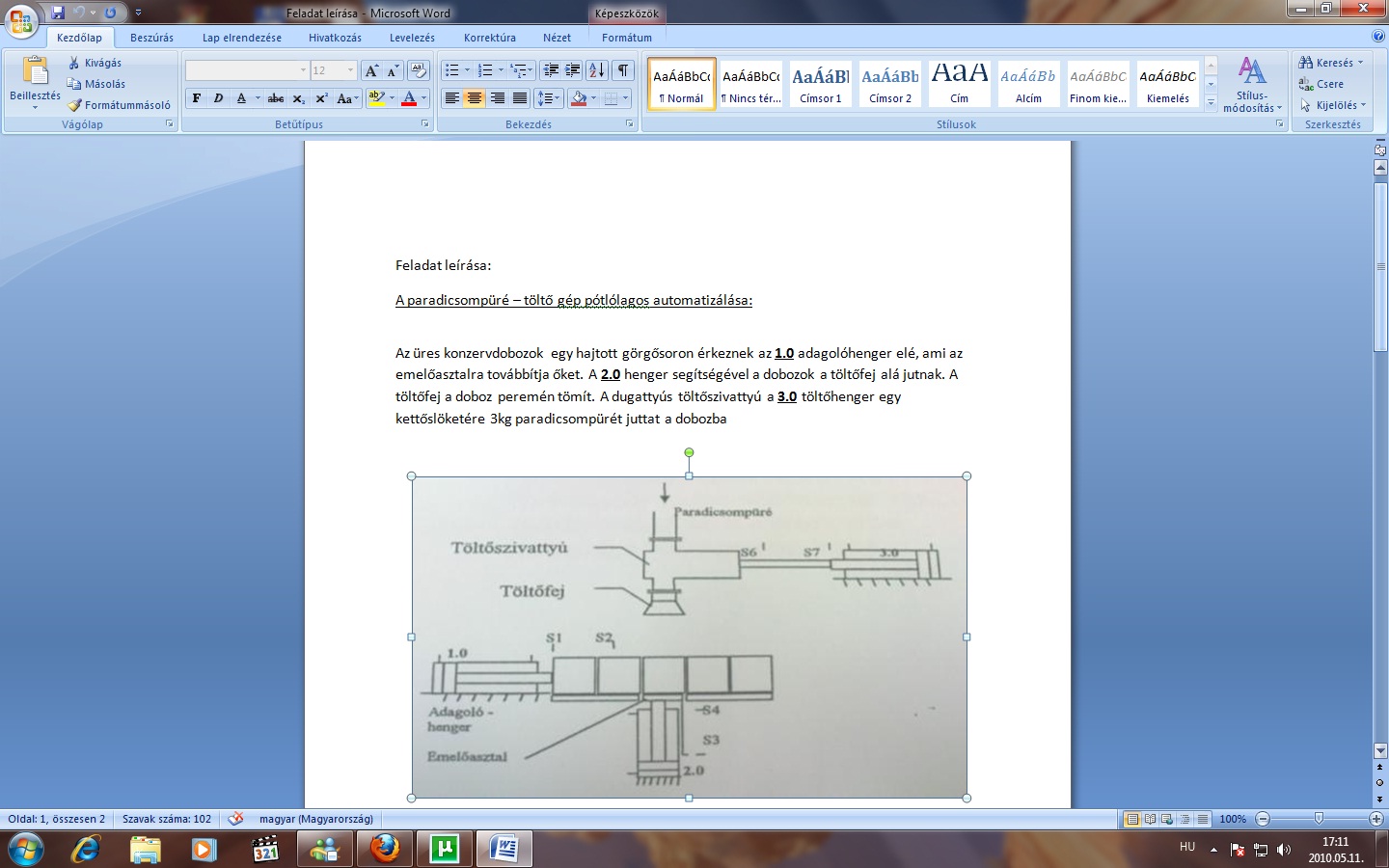The image size is (1389, 868).
Task: Click the Beillesztés paste icon
Action: [35, 71]
